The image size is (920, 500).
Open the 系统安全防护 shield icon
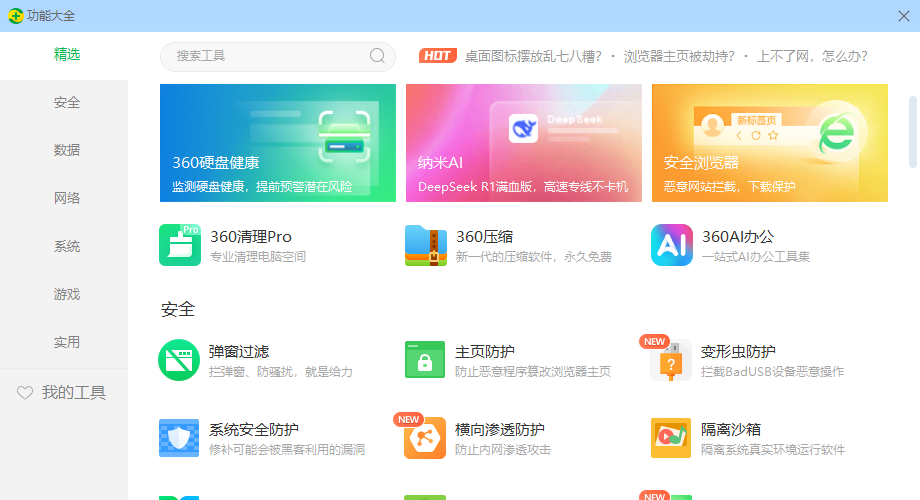179,438
